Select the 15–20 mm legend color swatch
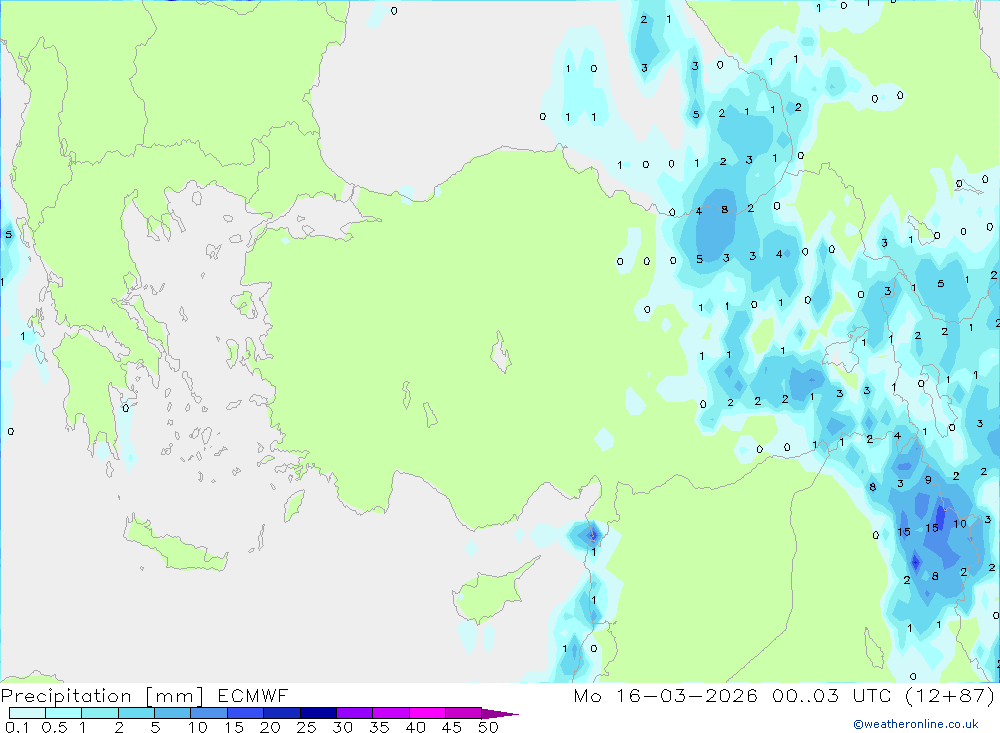Viewport: 1000px width, 733px height. (x=246, y=713)
